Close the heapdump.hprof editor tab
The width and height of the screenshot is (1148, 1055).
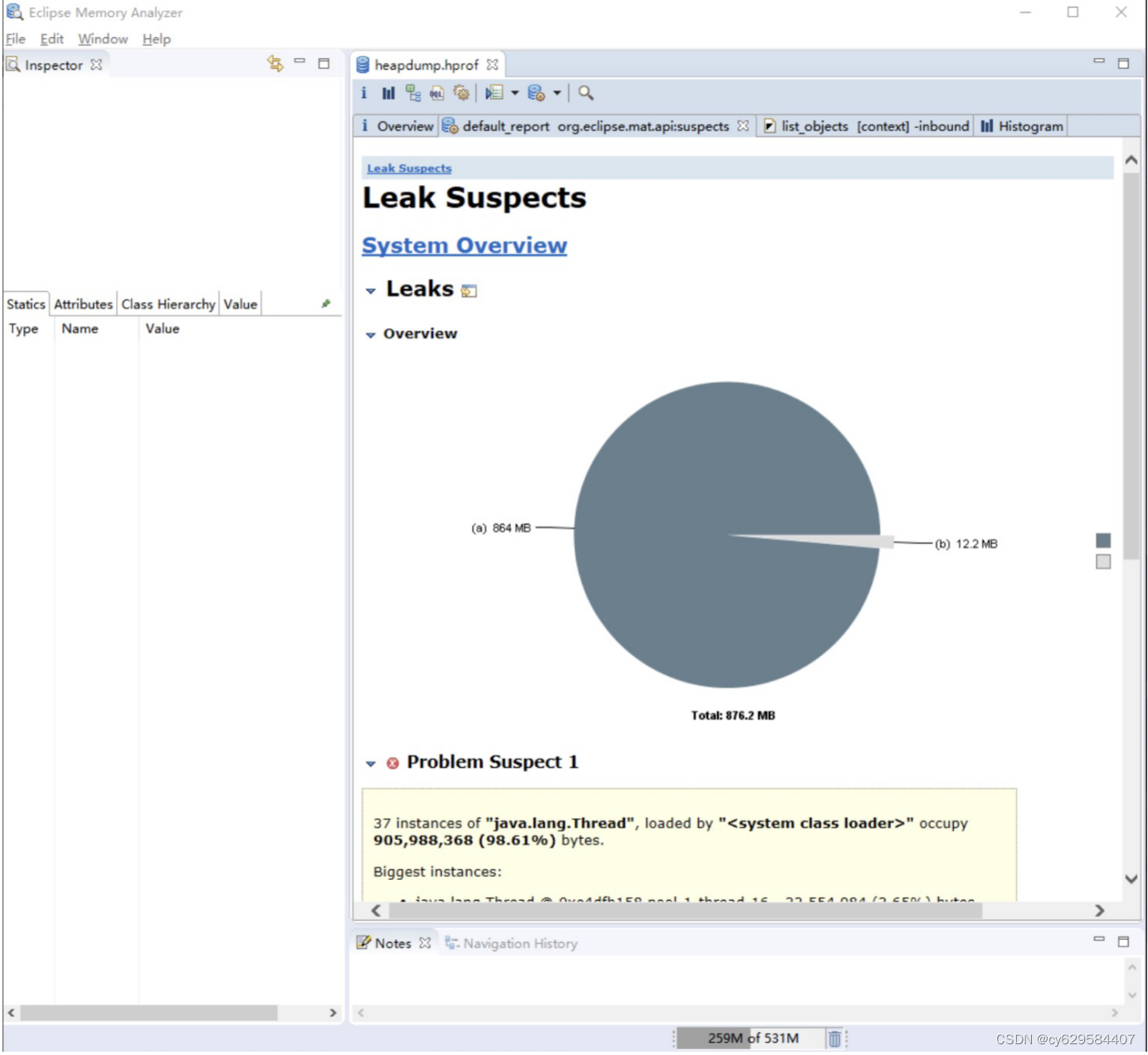493,65
